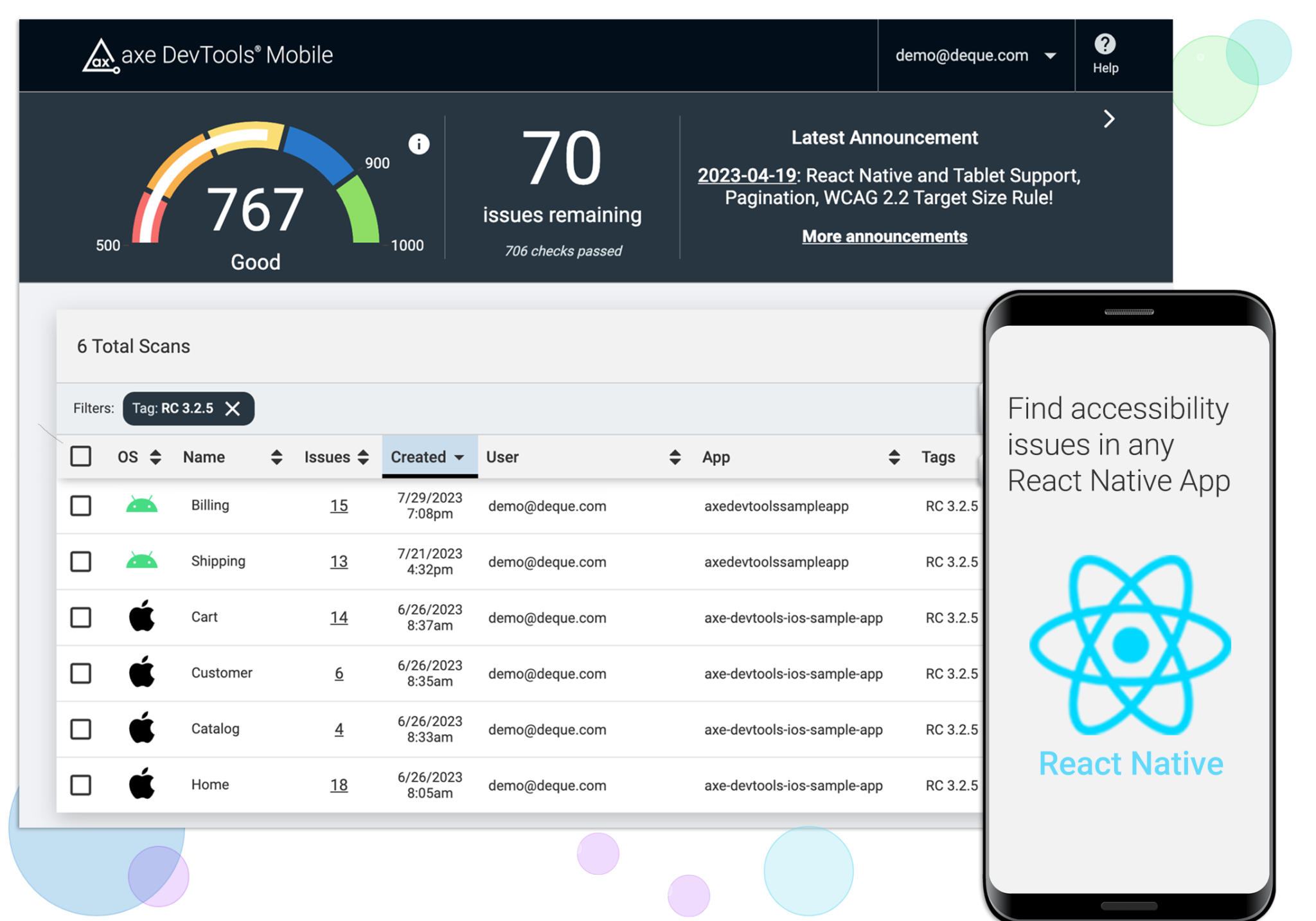Open the 2023-04-19 React Native announcement

747,175
